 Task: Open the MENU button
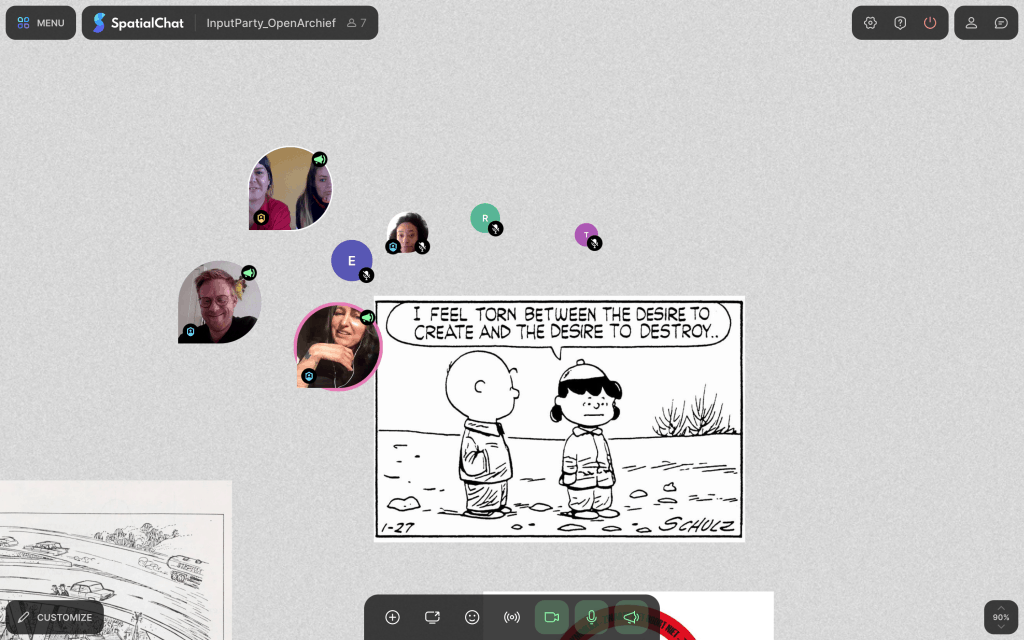40,23
